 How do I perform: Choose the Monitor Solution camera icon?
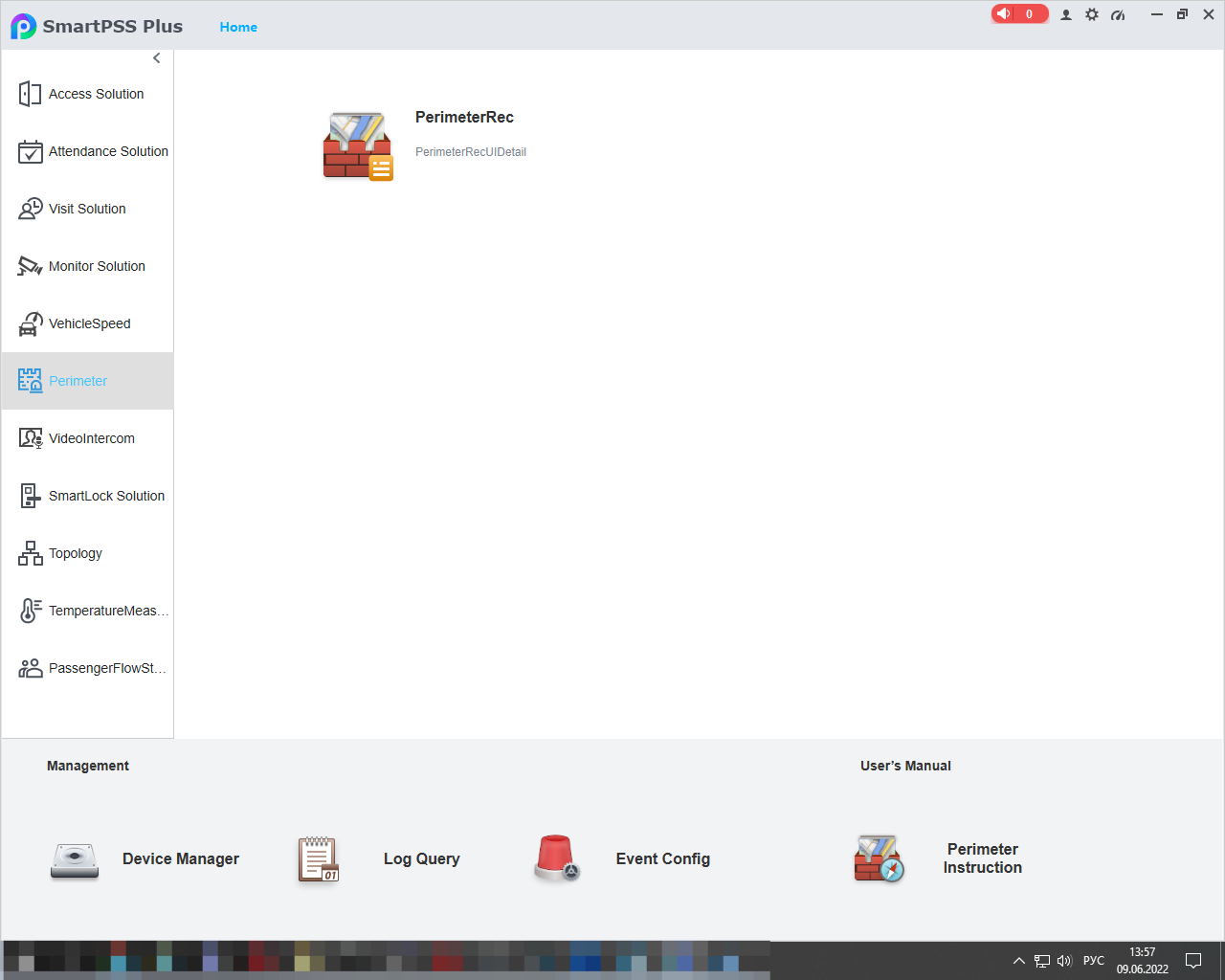click(30, 266)
